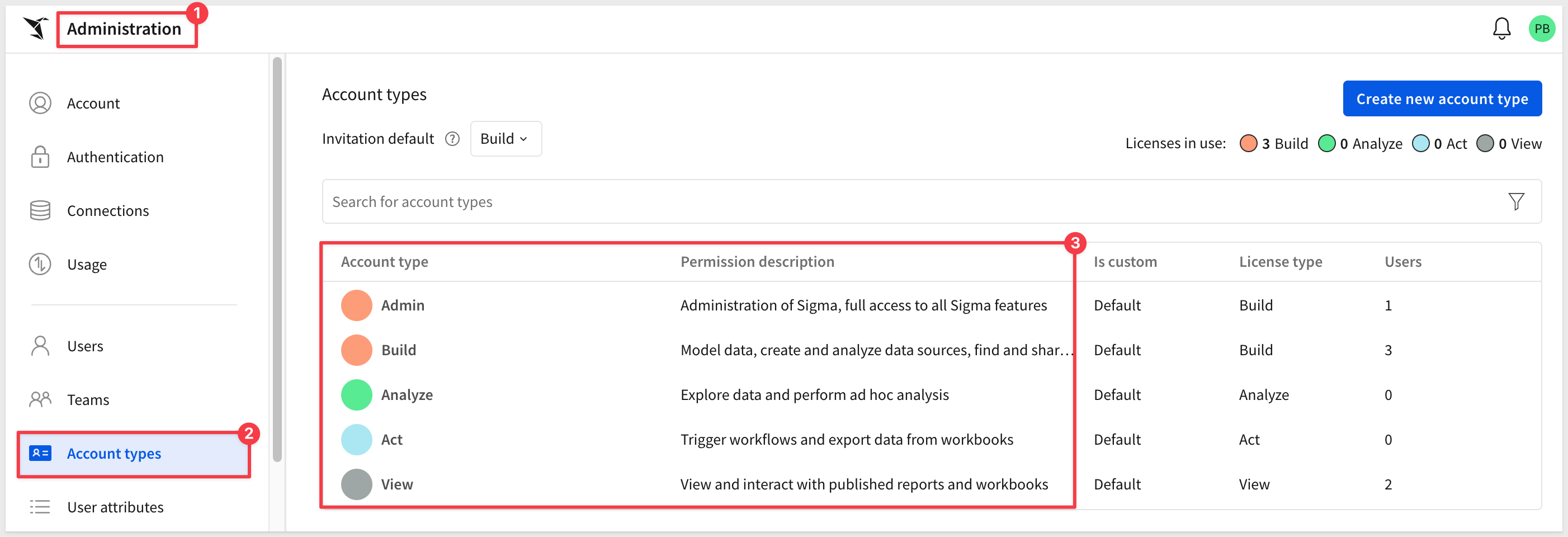Open the Invitation default Build dropdown
1568x537 pixels.
(506, 139)
